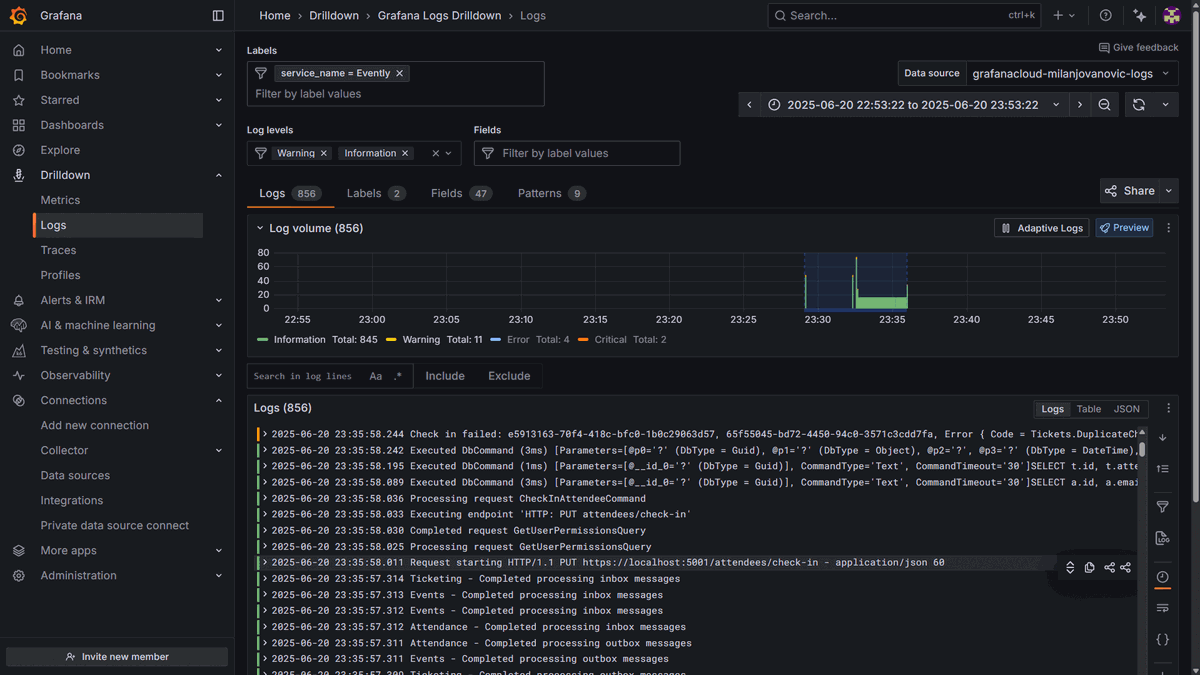
Task: Remove the Warning log level filter
Action: pyautogui.click(x=324, y=153)
